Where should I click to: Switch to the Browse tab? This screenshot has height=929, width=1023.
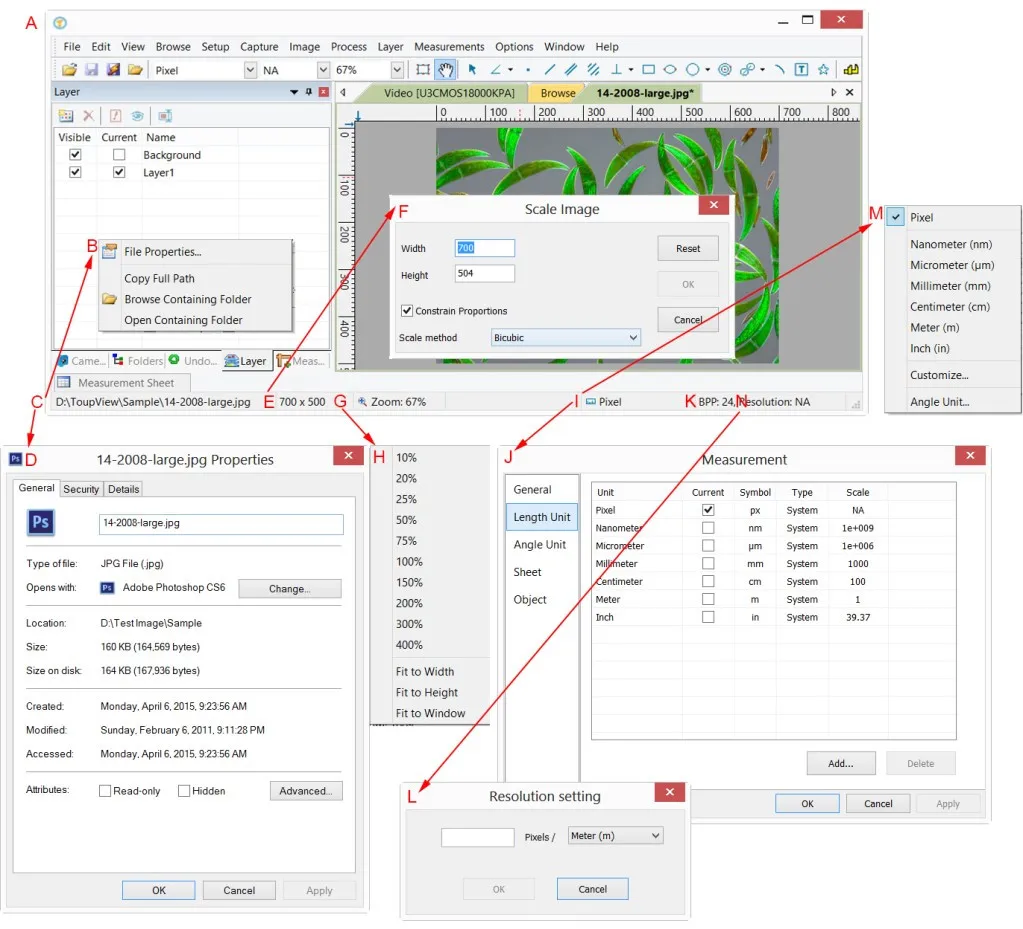(558, 93)
